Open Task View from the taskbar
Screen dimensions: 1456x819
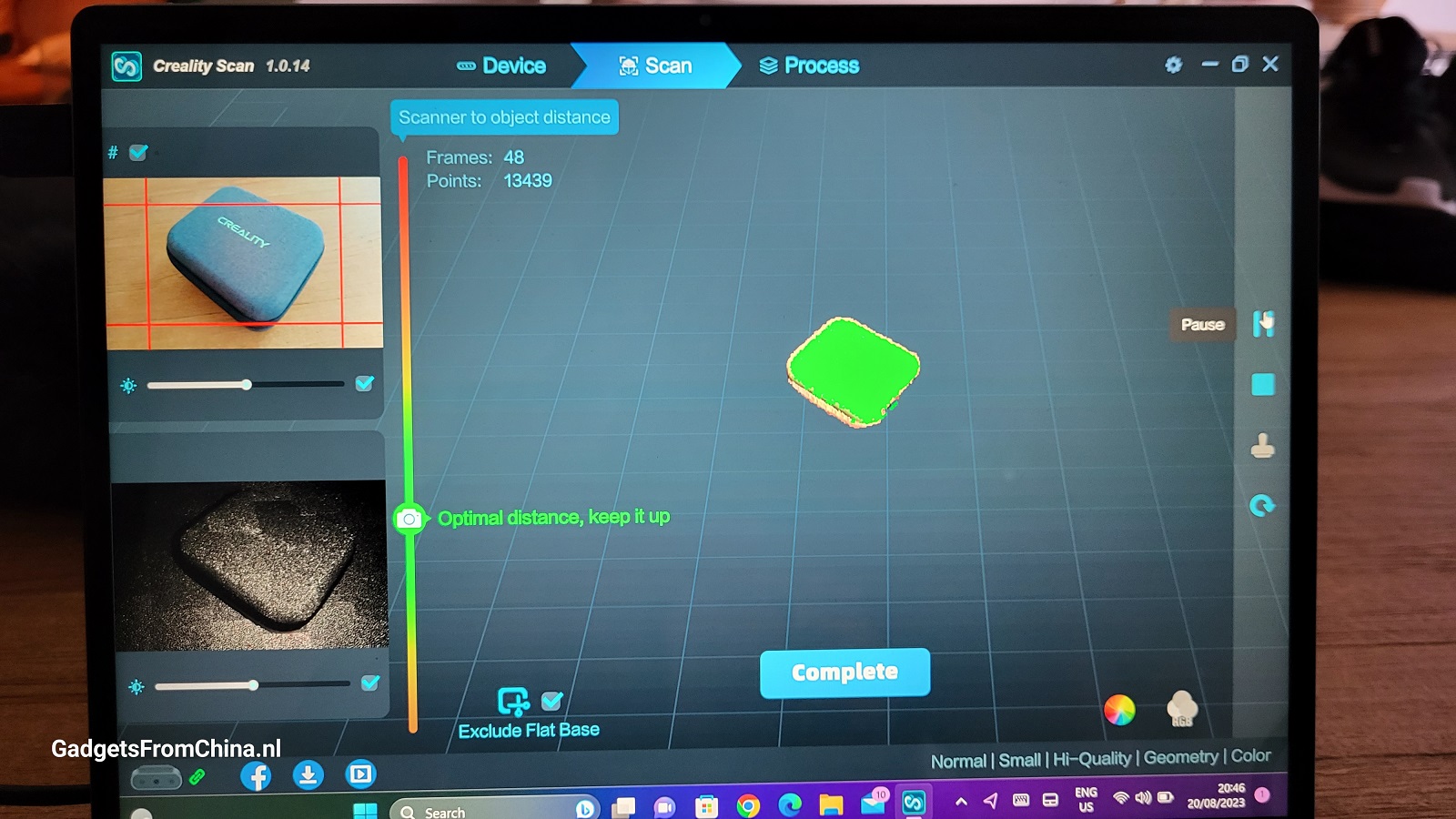coord(623,808)
